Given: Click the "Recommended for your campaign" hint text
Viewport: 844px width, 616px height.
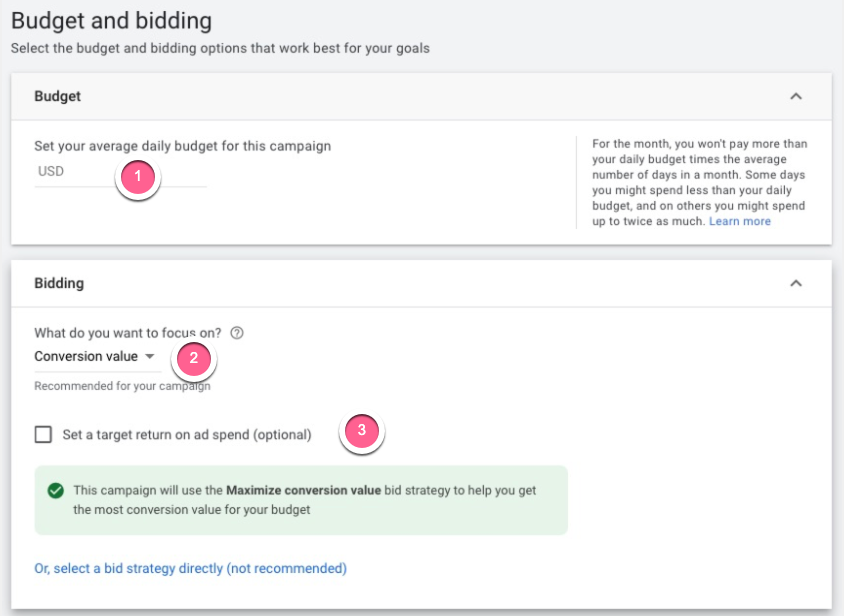Looking at the screenshot, I should point(121,385).
